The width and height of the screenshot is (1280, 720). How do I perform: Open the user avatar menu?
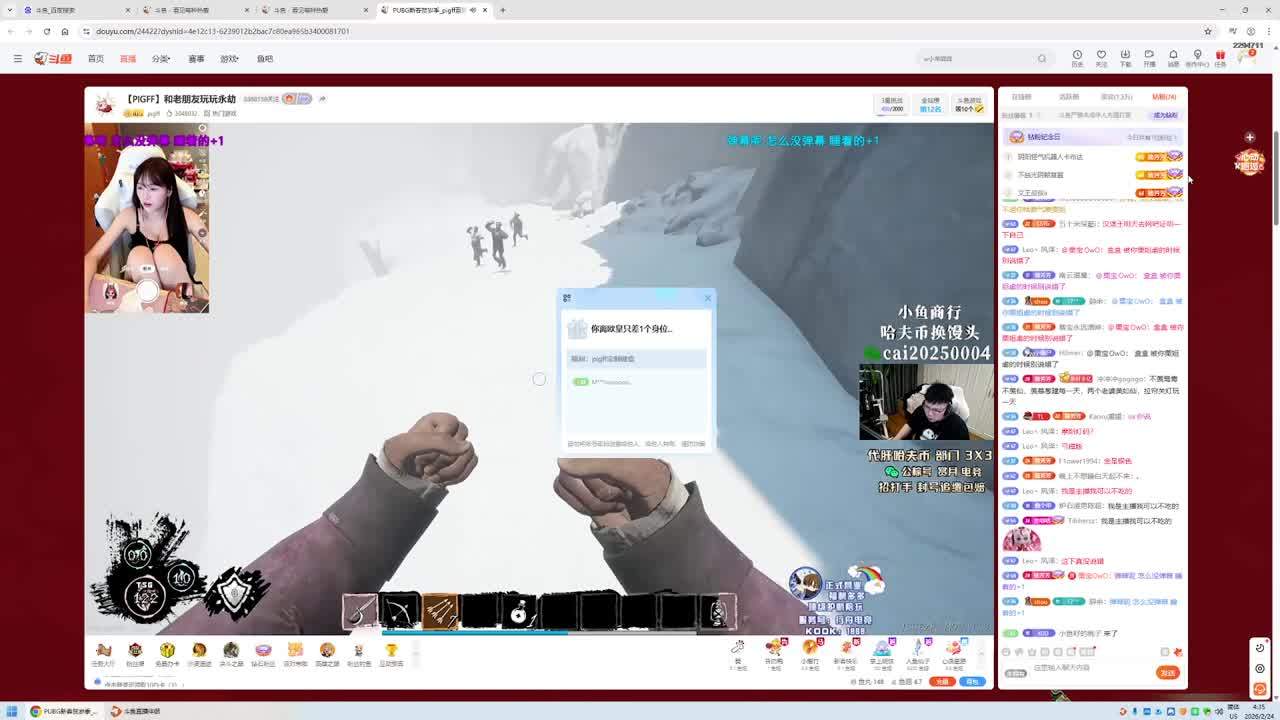pyautogui.click(x=1248, y=56)
